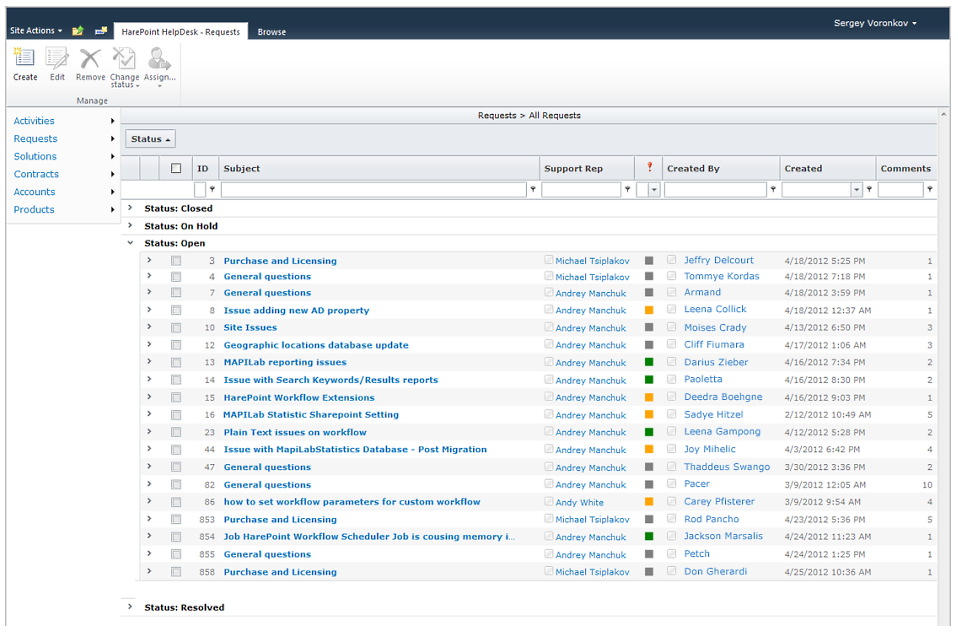
Task: Click the icon right of the folder icon
Action: pos(101,31)
